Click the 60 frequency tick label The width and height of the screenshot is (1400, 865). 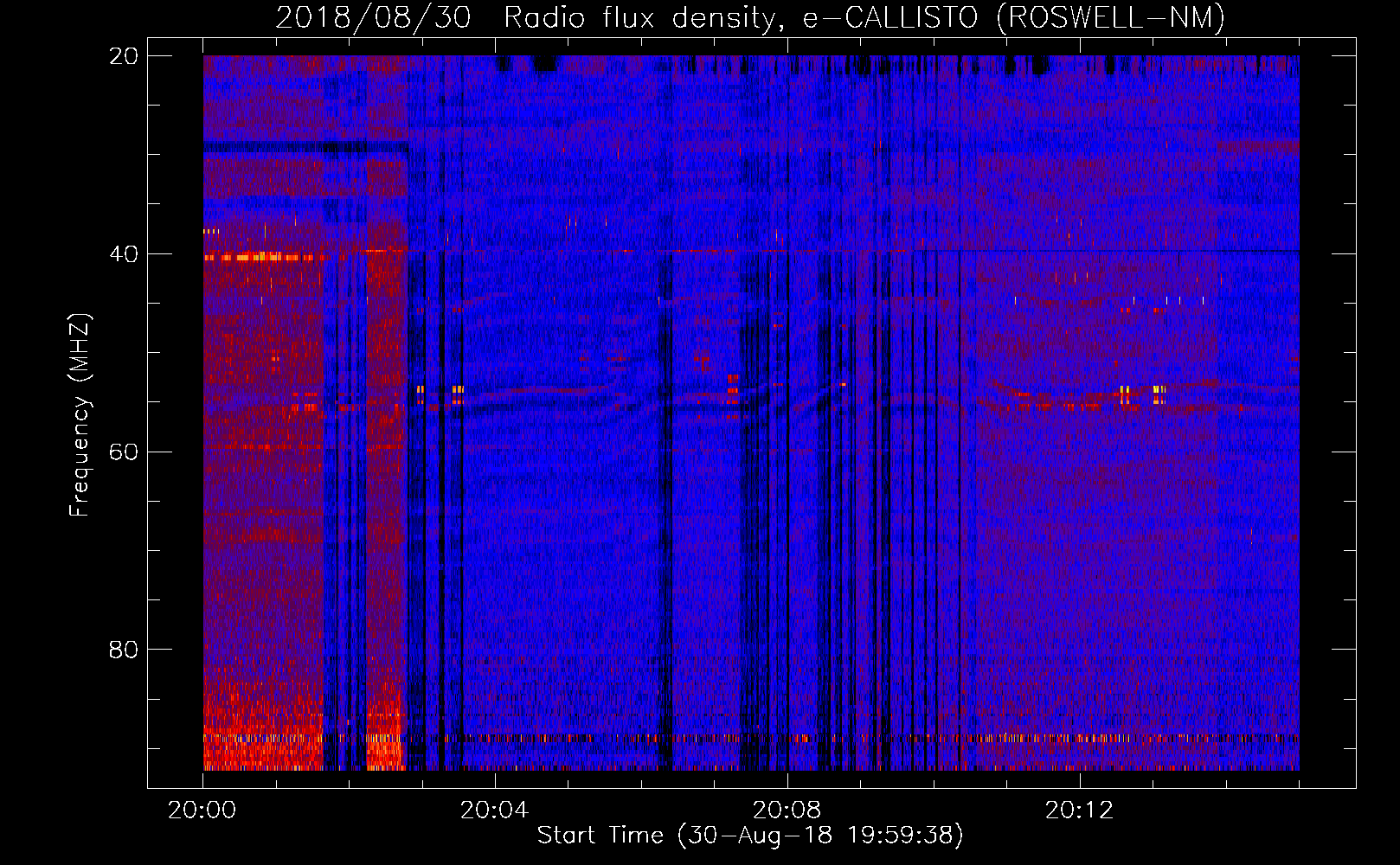[124, 452]
